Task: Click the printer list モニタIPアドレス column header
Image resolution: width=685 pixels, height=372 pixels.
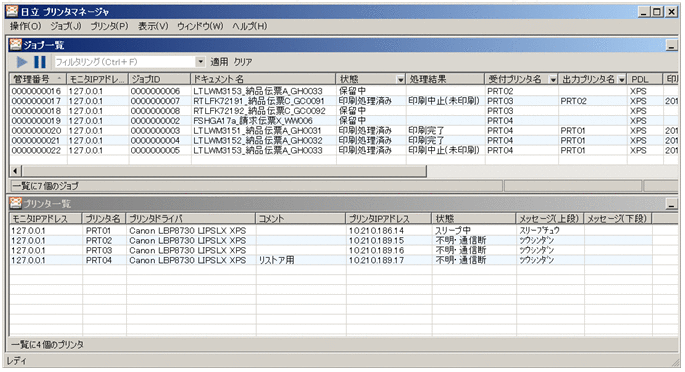Action: coord(45,218)
